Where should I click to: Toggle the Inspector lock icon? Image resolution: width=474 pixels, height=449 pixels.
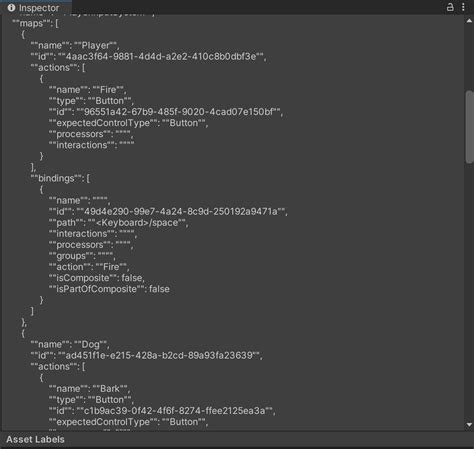(x=450, y=7)
